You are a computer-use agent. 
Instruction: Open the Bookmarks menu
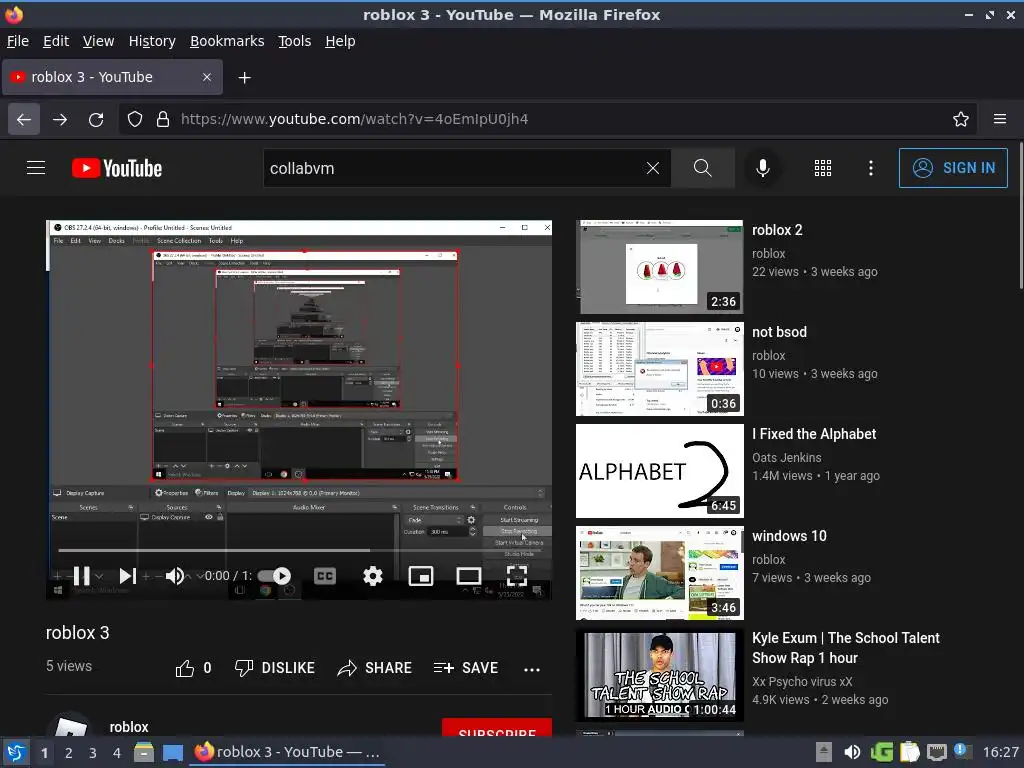tap(227, 41)
